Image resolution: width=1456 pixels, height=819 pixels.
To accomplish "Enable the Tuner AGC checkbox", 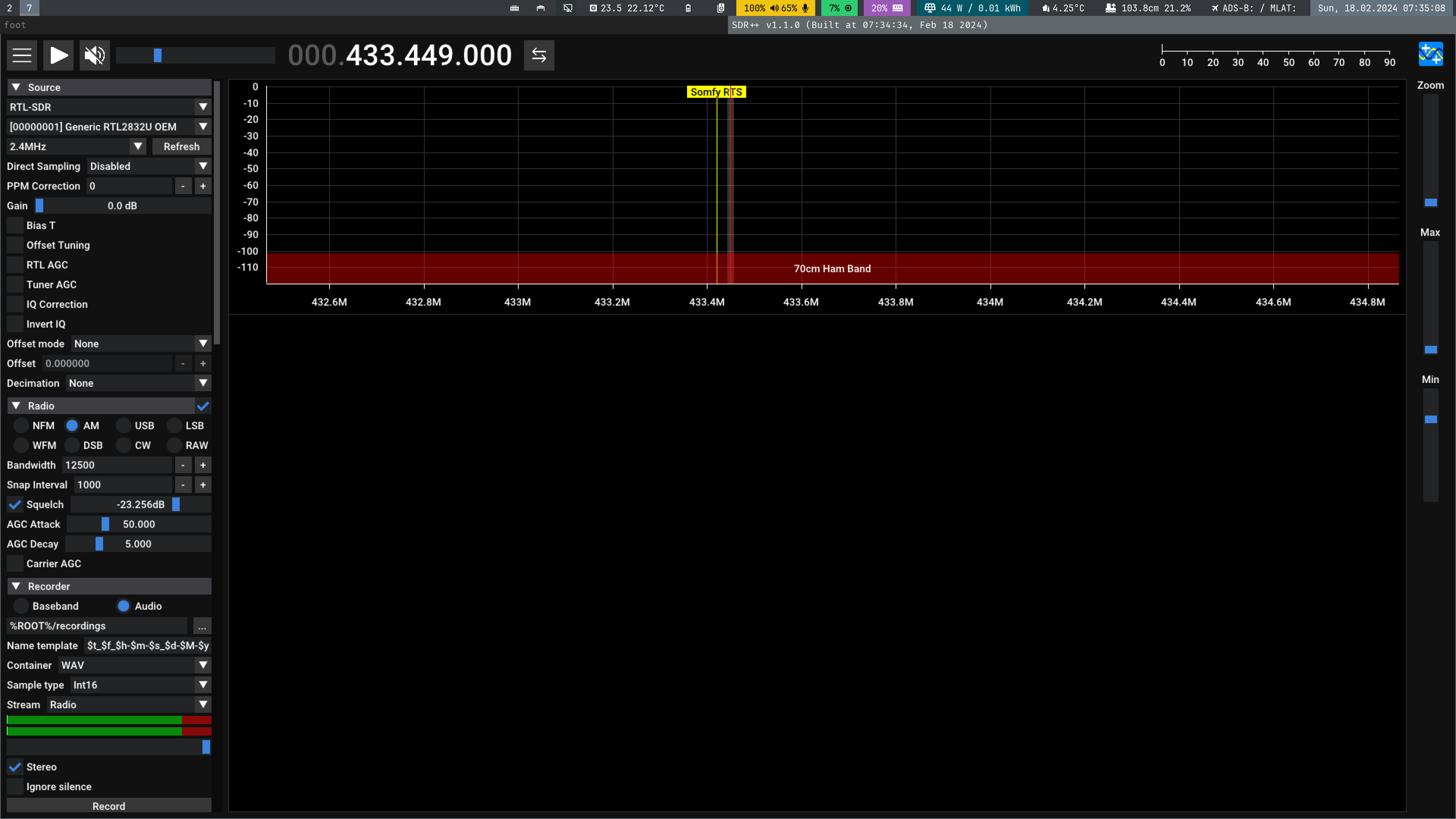I will [x=15, y=285].
